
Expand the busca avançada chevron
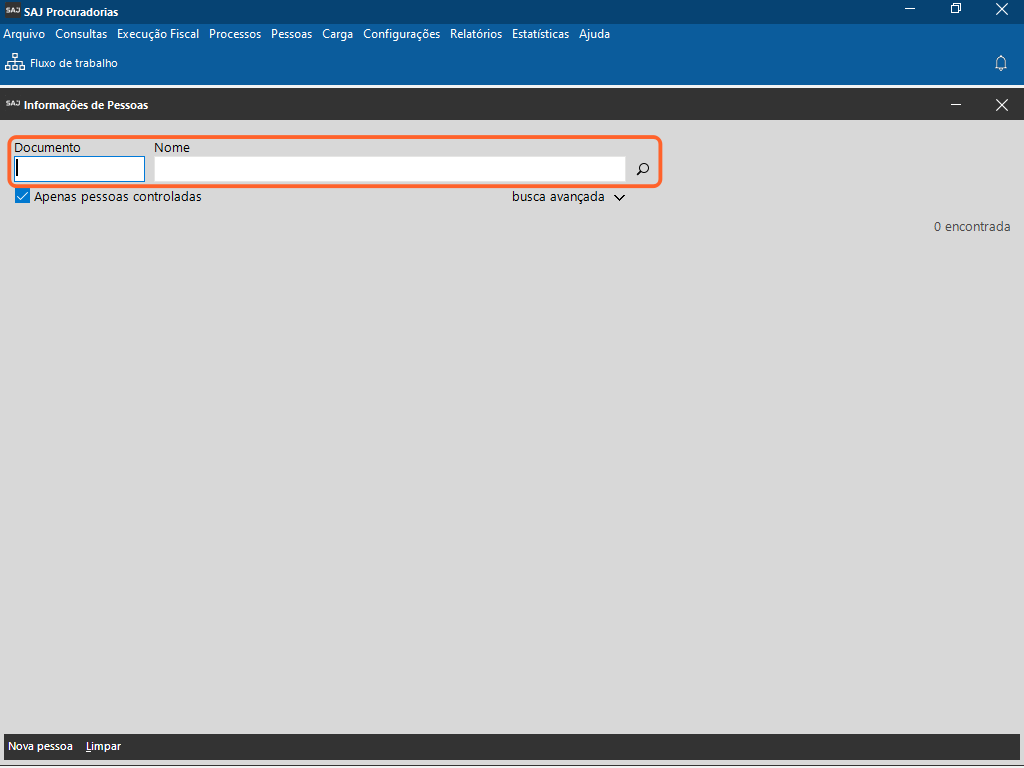[619, 198]
